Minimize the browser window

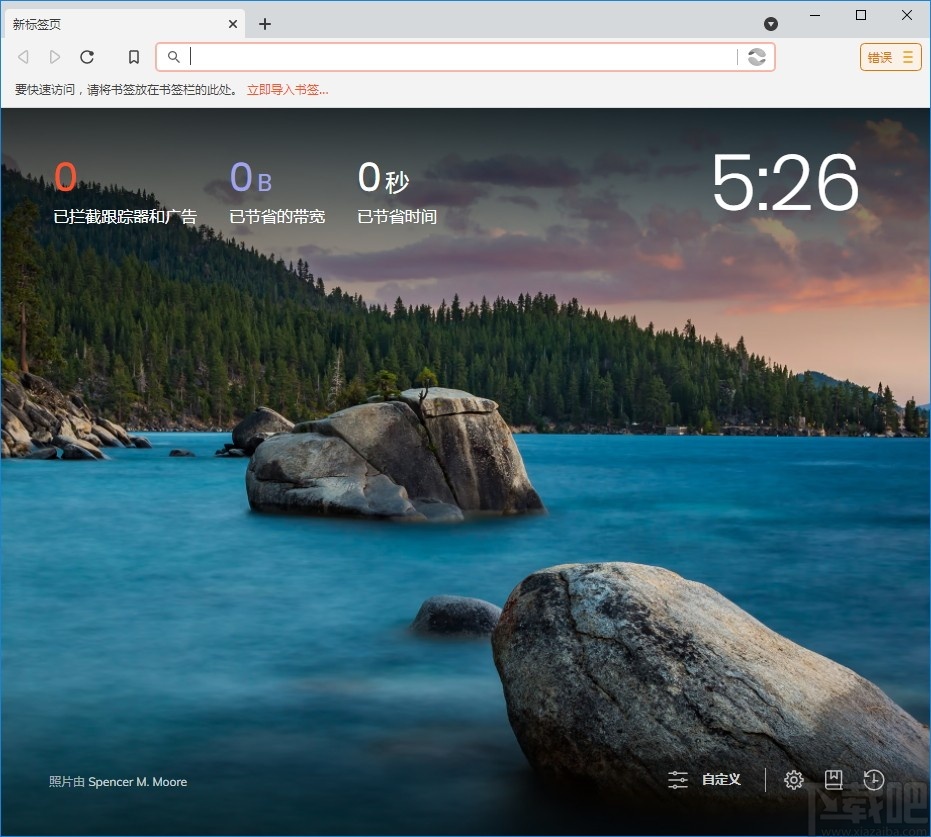pos(815,15)
